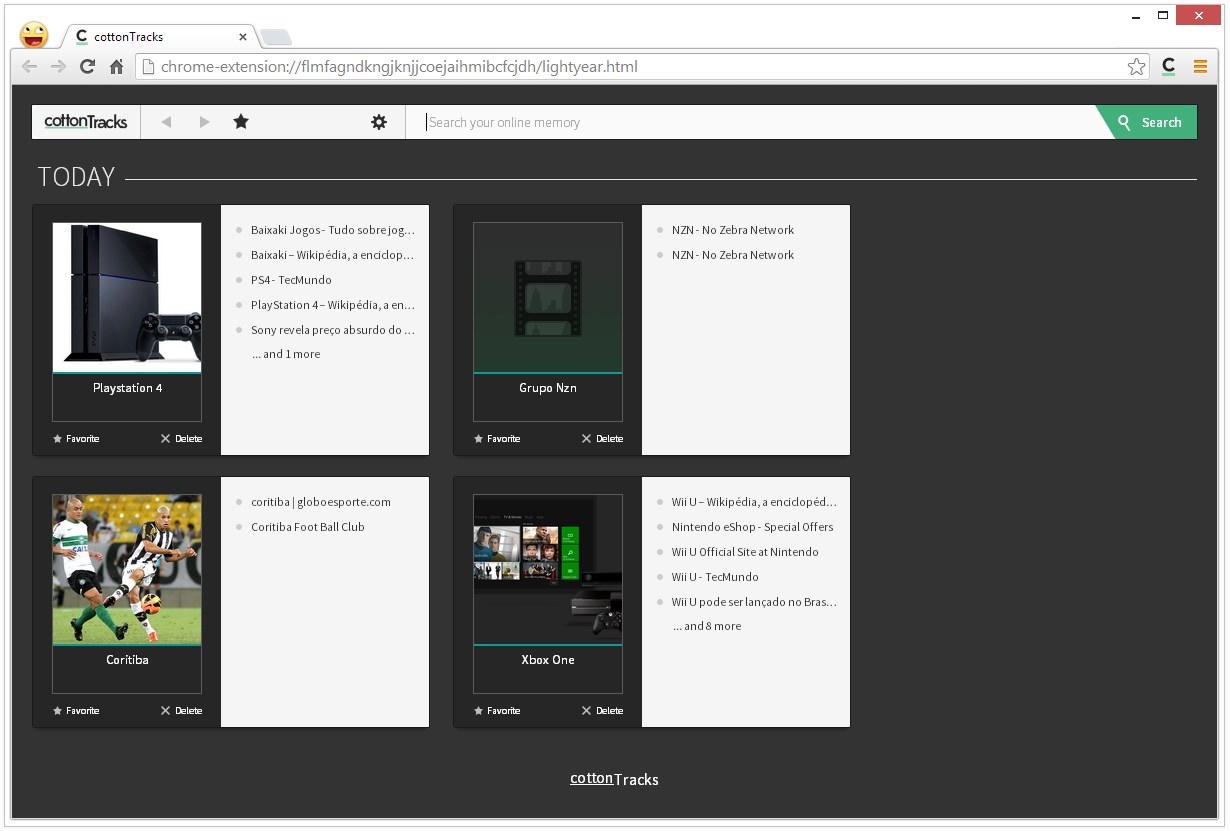The image size is (1230, 831).
Task: Open the 'PS4 - TecMundo' link
Action: (291, 280)
